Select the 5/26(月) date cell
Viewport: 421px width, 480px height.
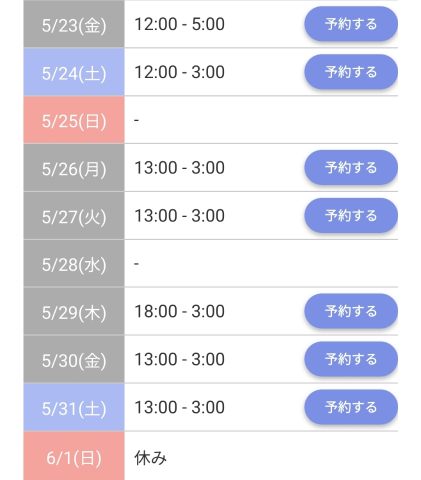tap(74, 168)
